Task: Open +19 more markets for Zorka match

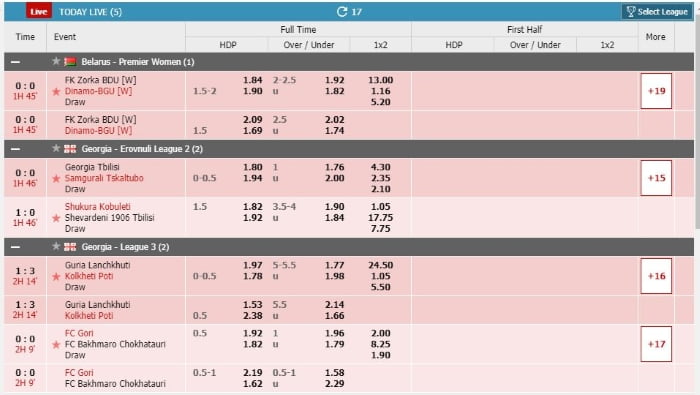Action: click(x=656, y=91)
